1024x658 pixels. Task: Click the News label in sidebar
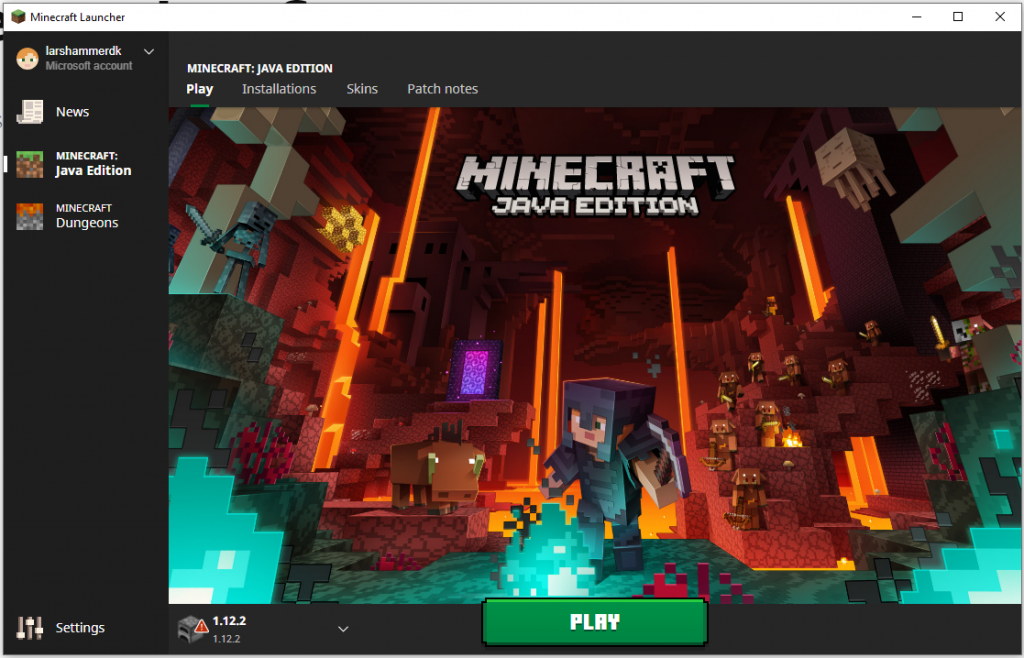[72, 112]
